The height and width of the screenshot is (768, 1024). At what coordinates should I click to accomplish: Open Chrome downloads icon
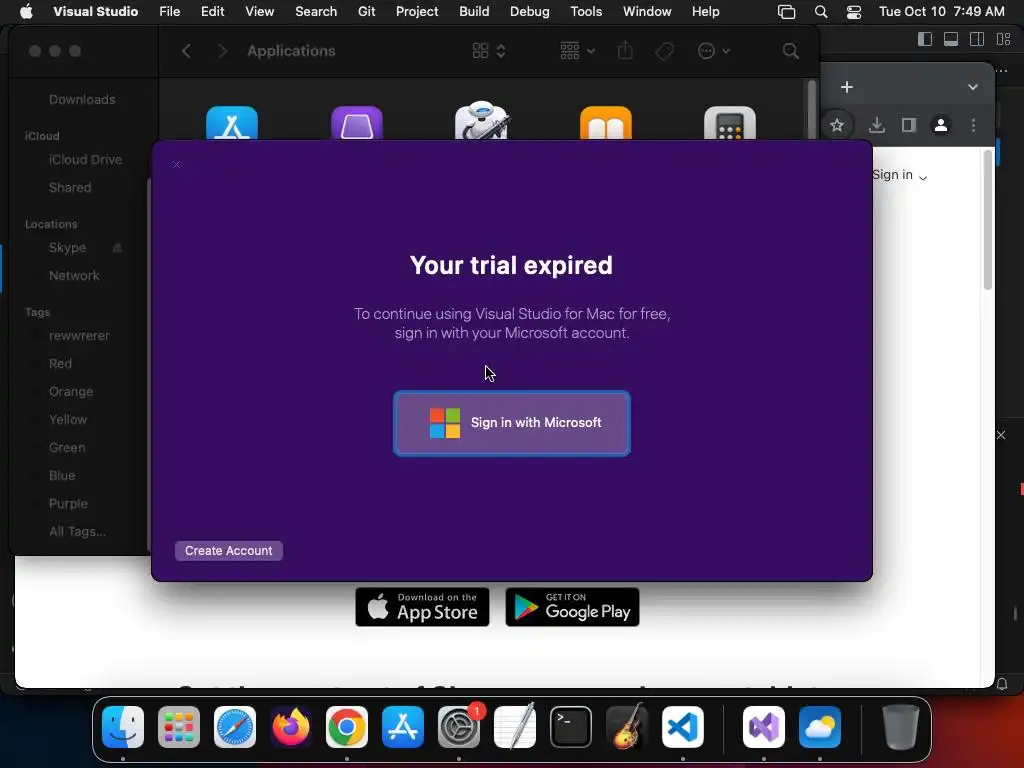(876, 125)
